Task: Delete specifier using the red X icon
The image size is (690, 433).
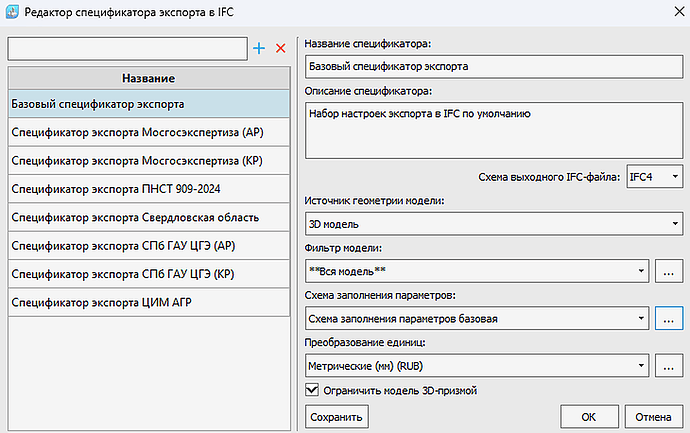Action: click(x=280, y=48)
